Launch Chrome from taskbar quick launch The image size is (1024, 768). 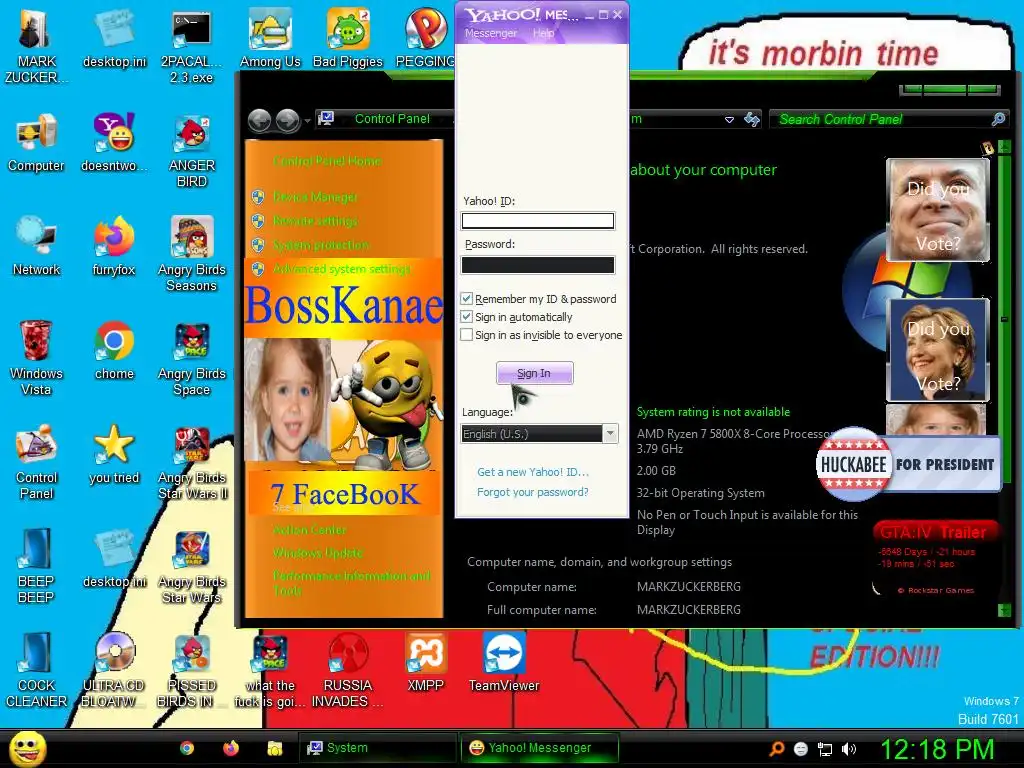[187, 748]
